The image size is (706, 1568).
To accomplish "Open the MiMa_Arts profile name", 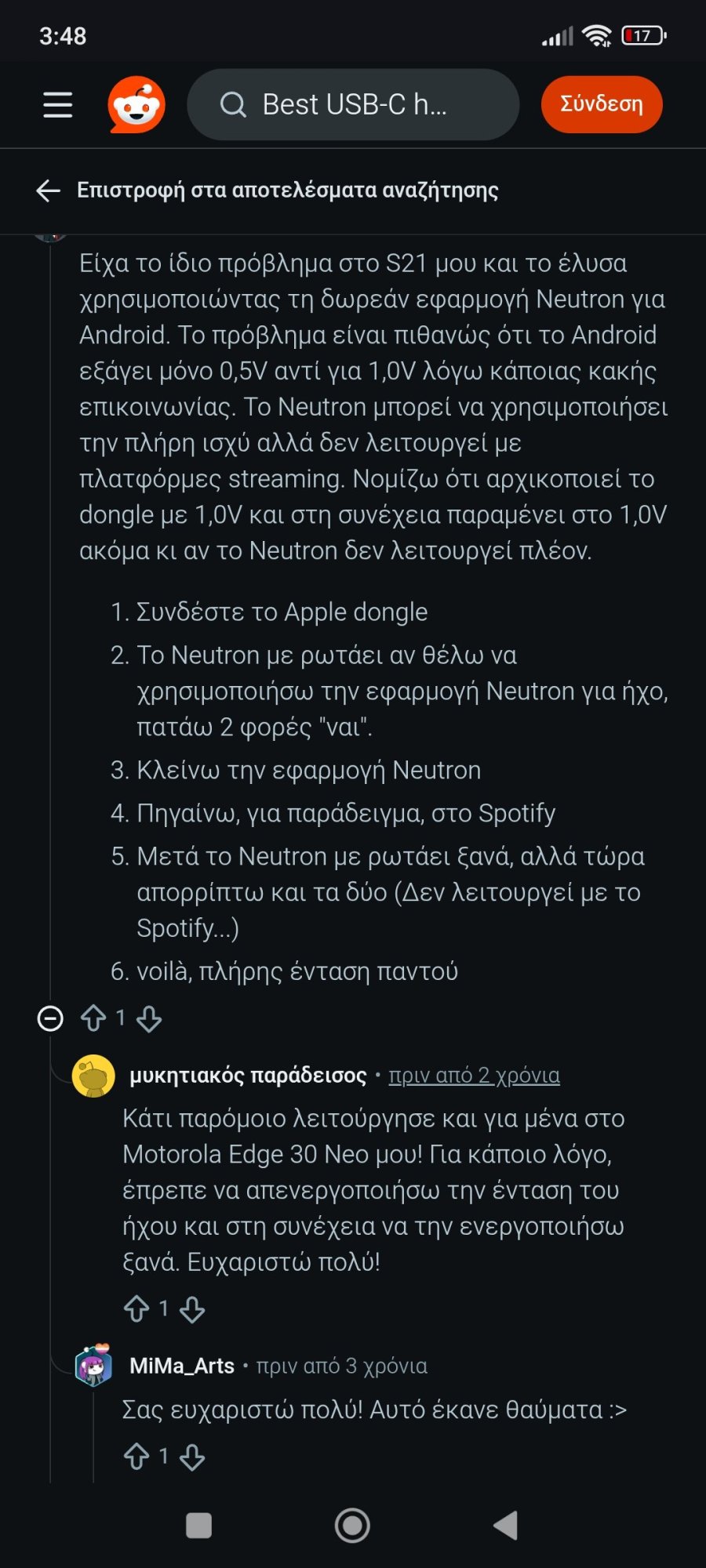I will click(x=182, y=1365).
